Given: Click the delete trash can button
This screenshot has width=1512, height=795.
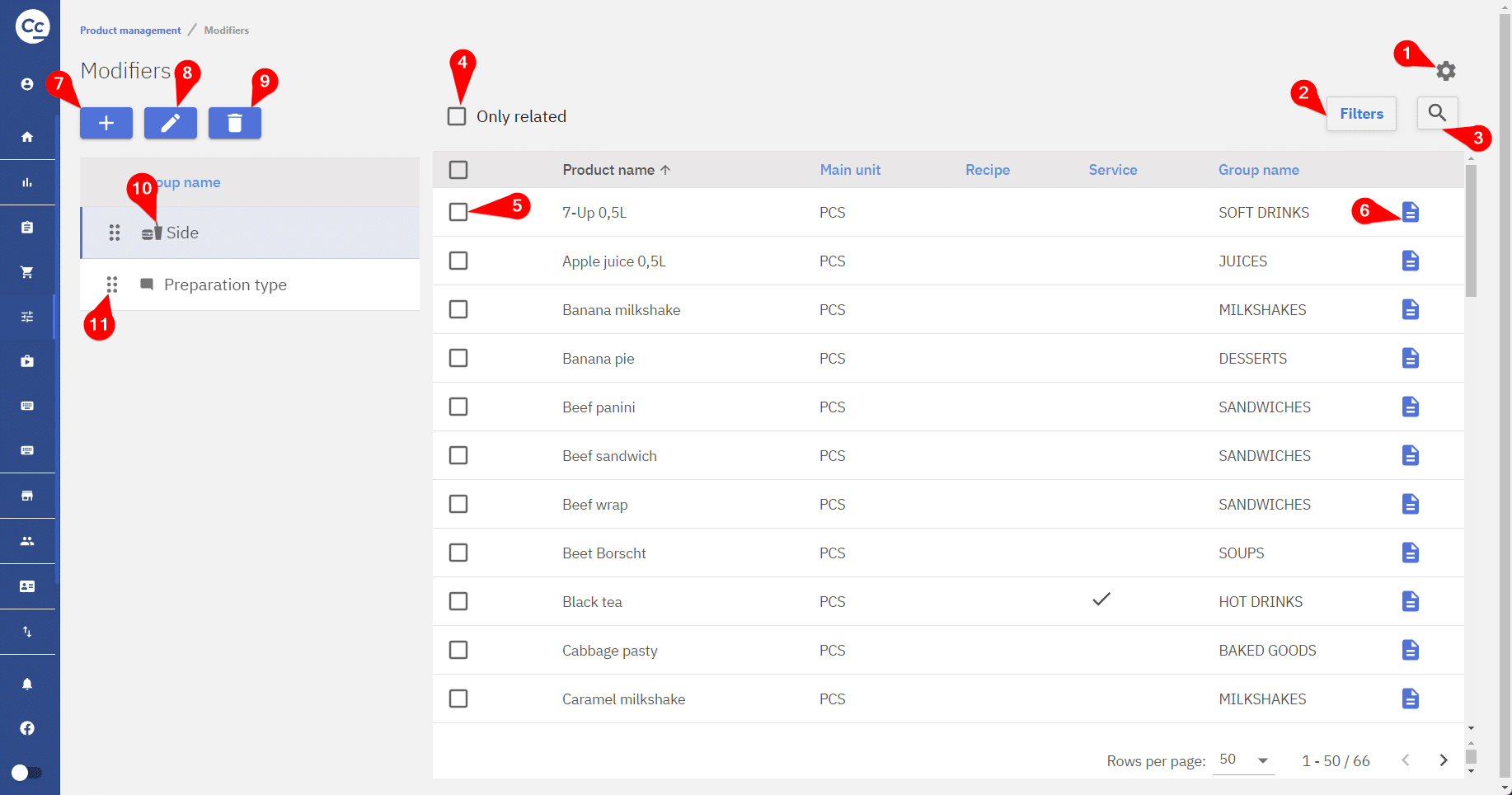Looking at the screenshot, I should tap(235, 123).
